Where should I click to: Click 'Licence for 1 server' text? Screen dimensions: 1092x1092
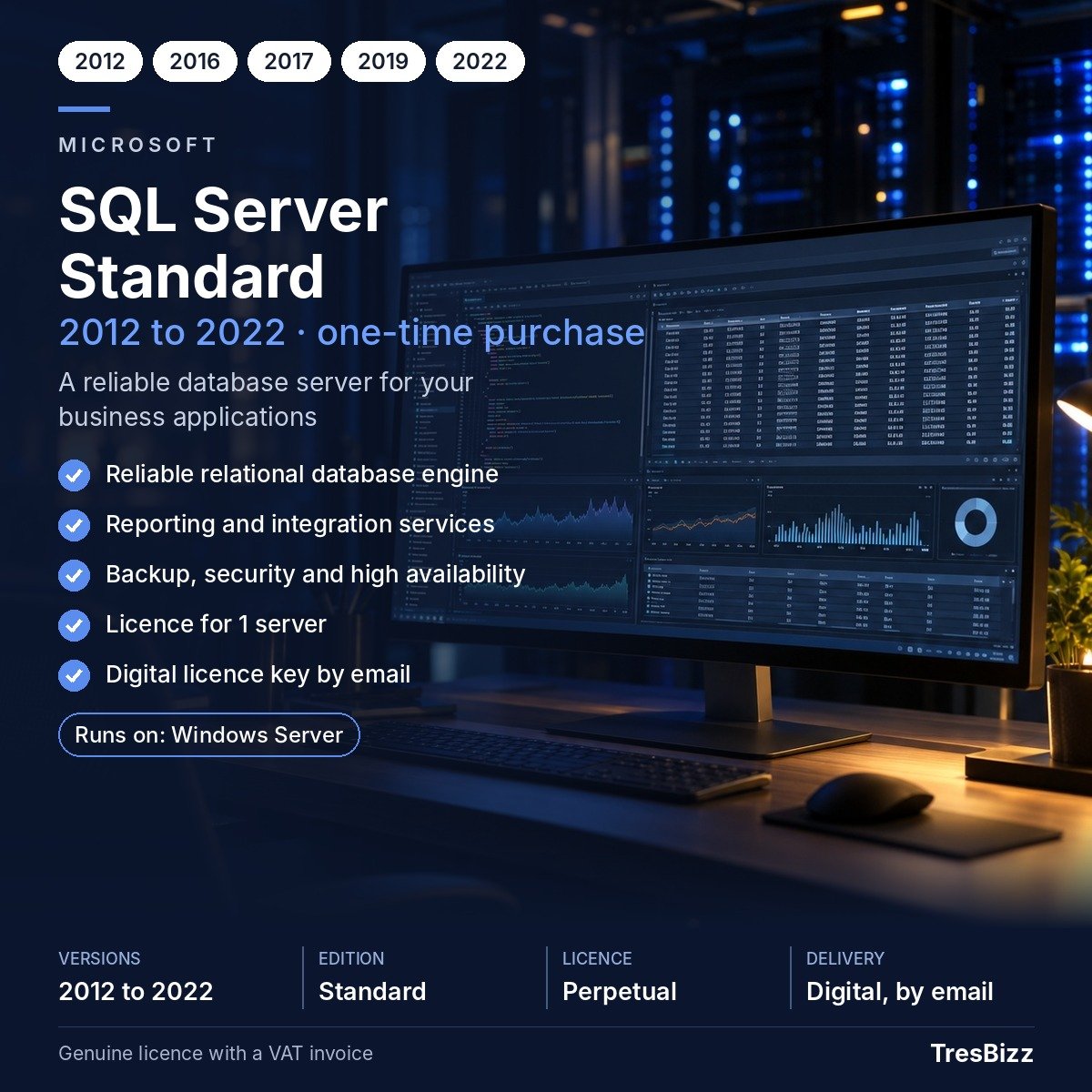(216, 624)
